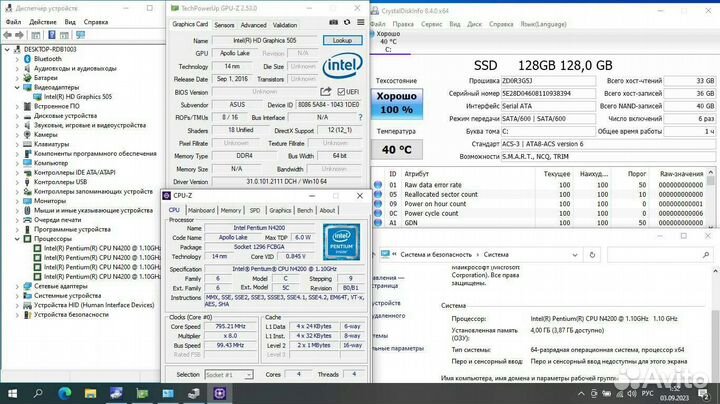The image size is (720, 404).
Task: Click the taskbar clock showing 03.09.2023
Action: pyautogui.click(x=674, y=393)
